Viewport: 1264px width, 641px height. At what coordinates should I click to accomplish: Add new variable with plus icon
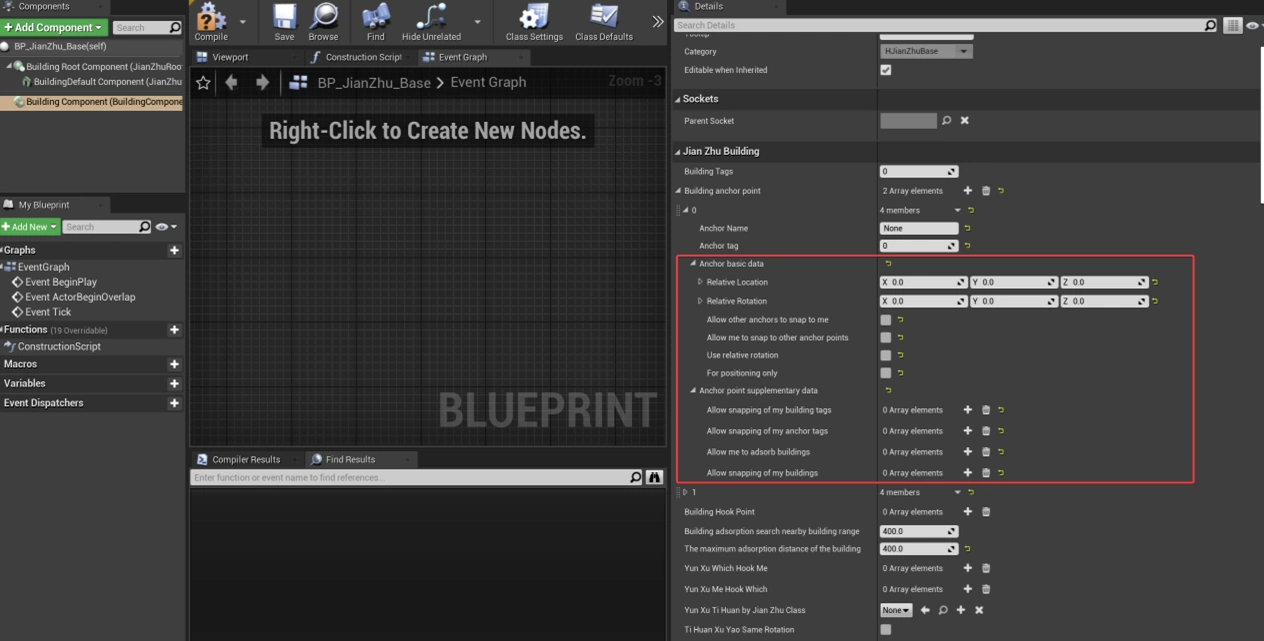(x=174, y=383)
